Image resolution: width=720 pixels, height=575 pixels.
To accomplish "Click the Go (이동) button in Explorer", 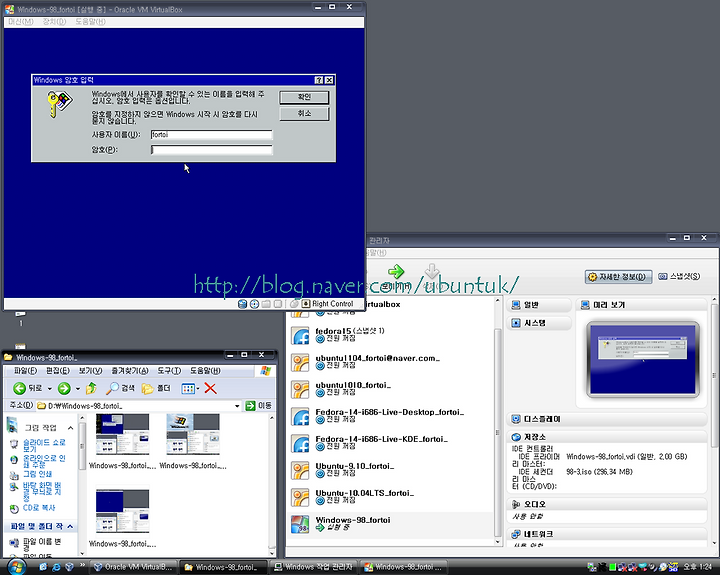I will click(259, 406).
